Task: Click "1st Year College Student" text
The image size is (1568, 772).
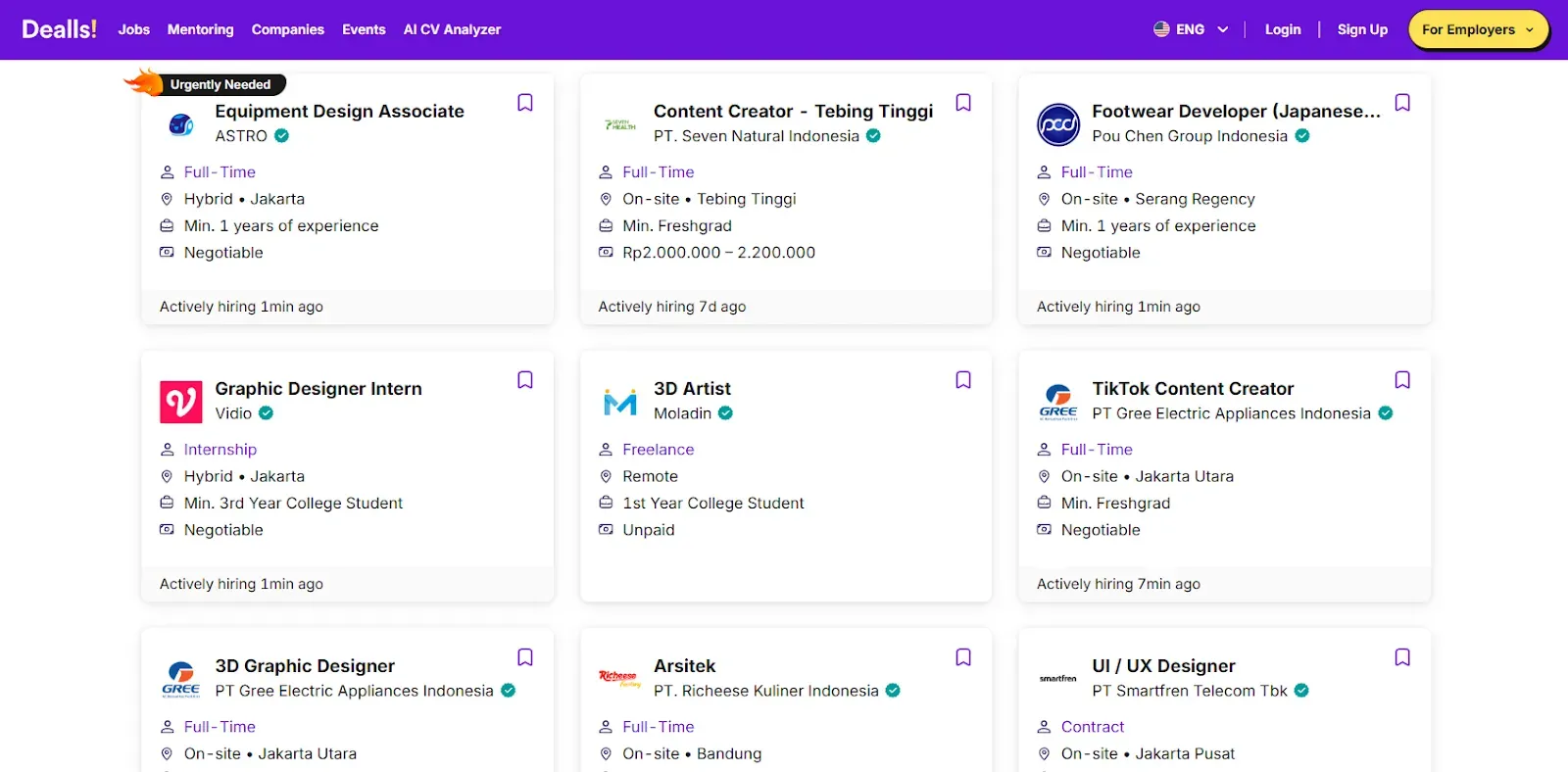Action: click(713, 504)
